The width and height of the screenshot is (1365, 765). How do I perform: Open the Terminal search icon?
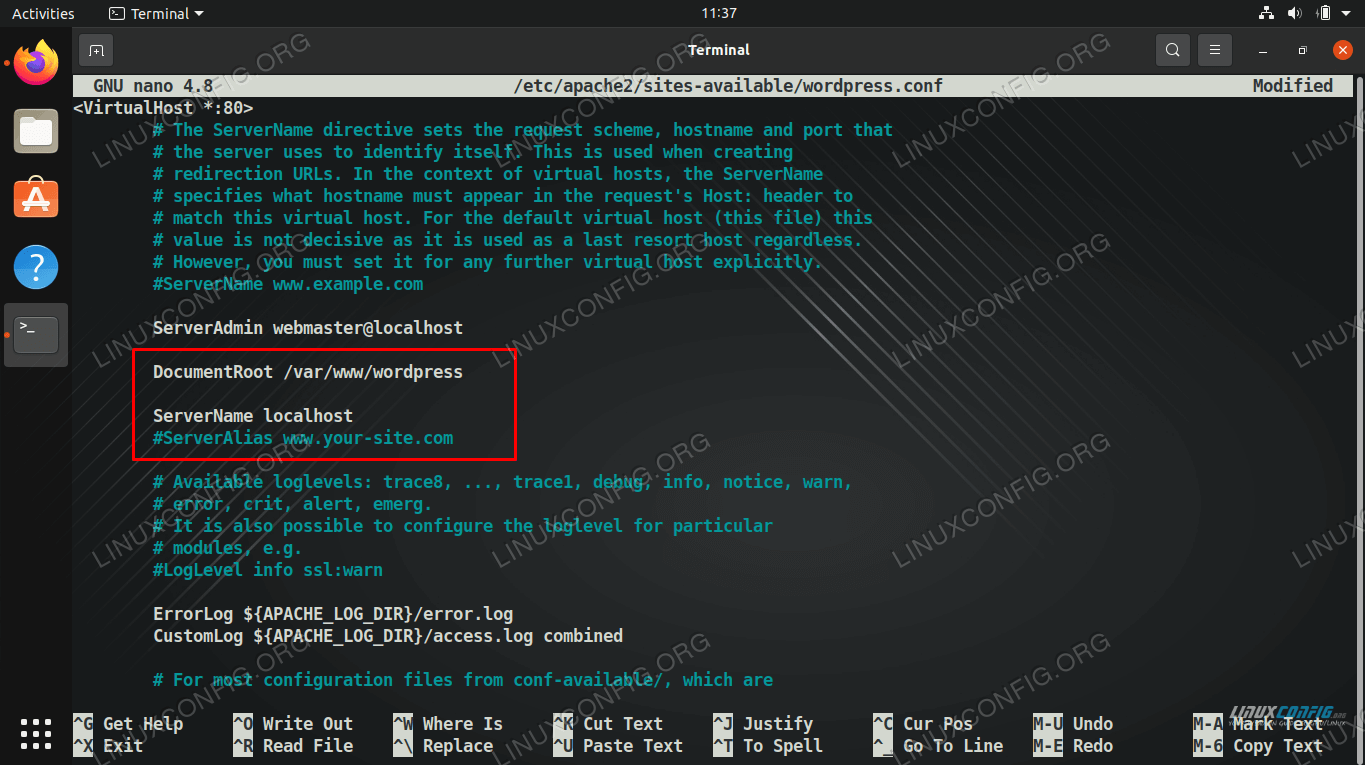1172,50
